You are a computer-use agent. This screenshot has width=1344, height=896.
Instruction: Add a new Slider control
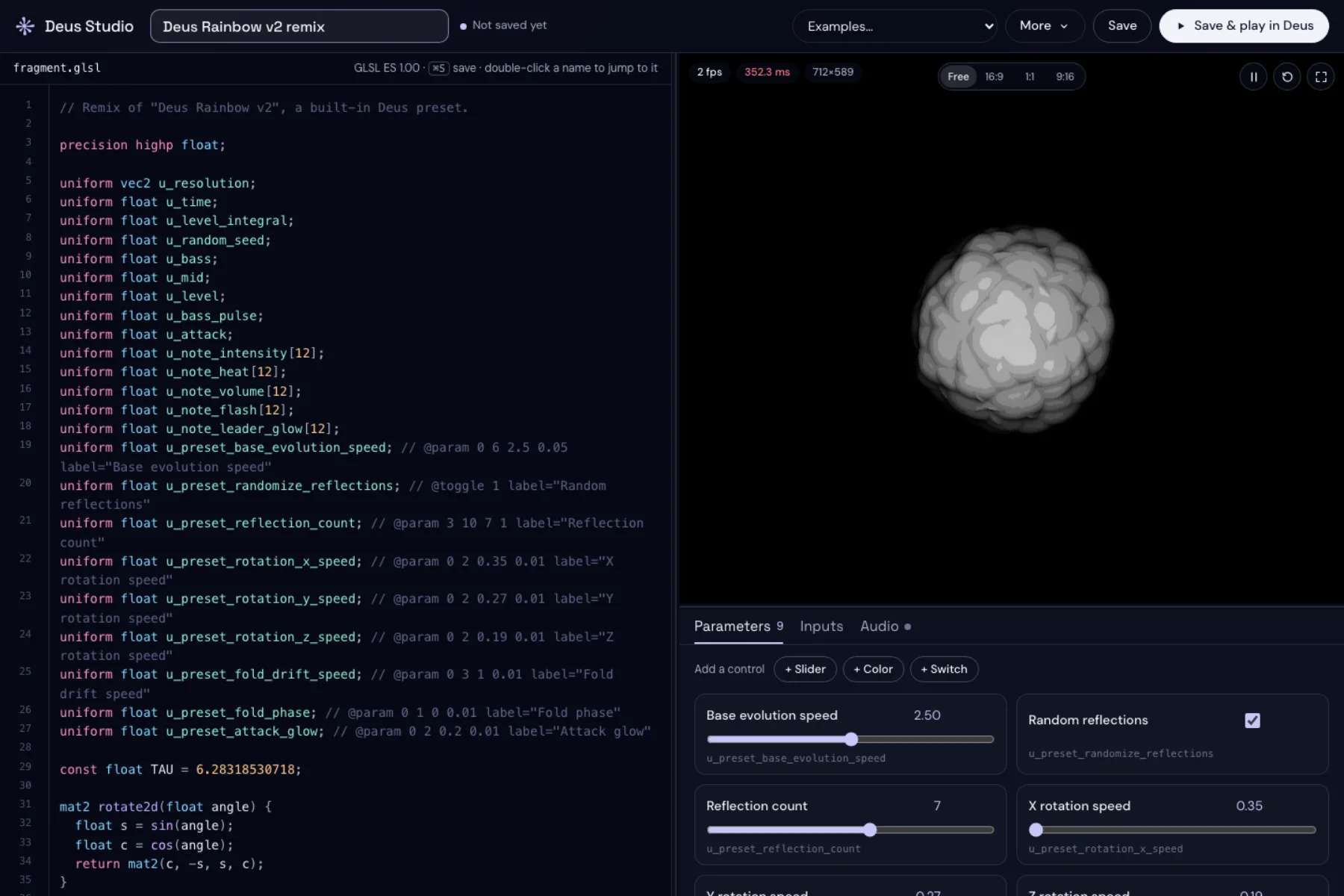pyautogui.click(x=805, y=669)
